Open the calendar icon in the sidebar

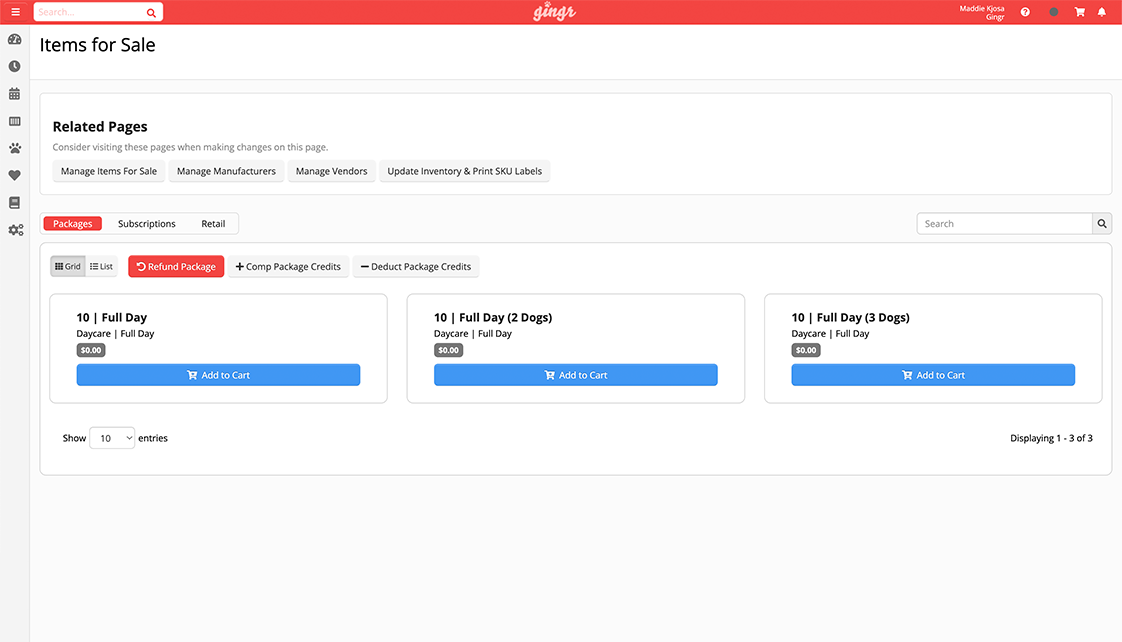pyautogui.click(x=15, y=93)
